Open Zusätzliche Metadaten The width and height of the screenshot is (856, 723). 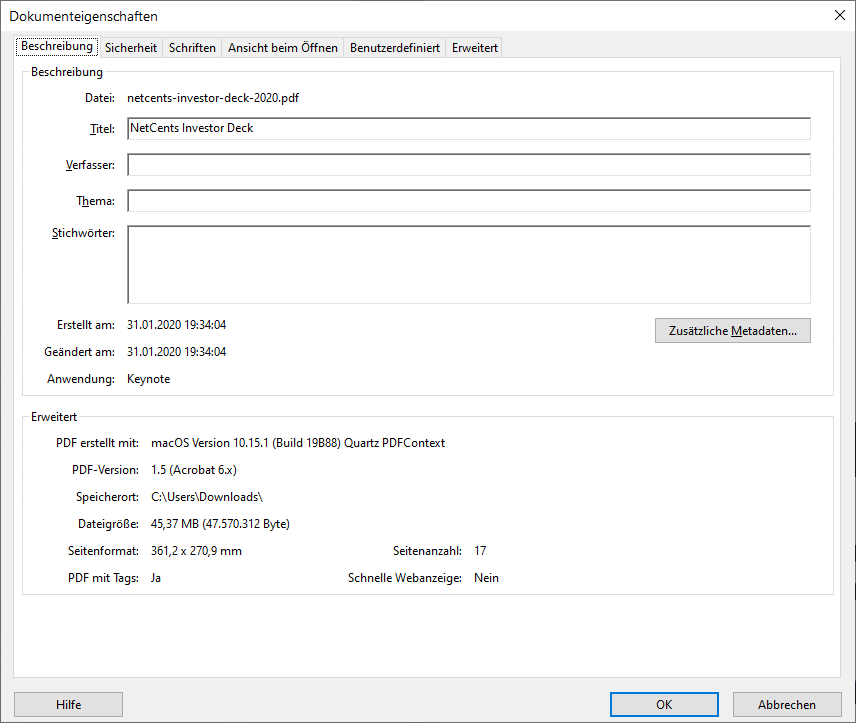732,330
